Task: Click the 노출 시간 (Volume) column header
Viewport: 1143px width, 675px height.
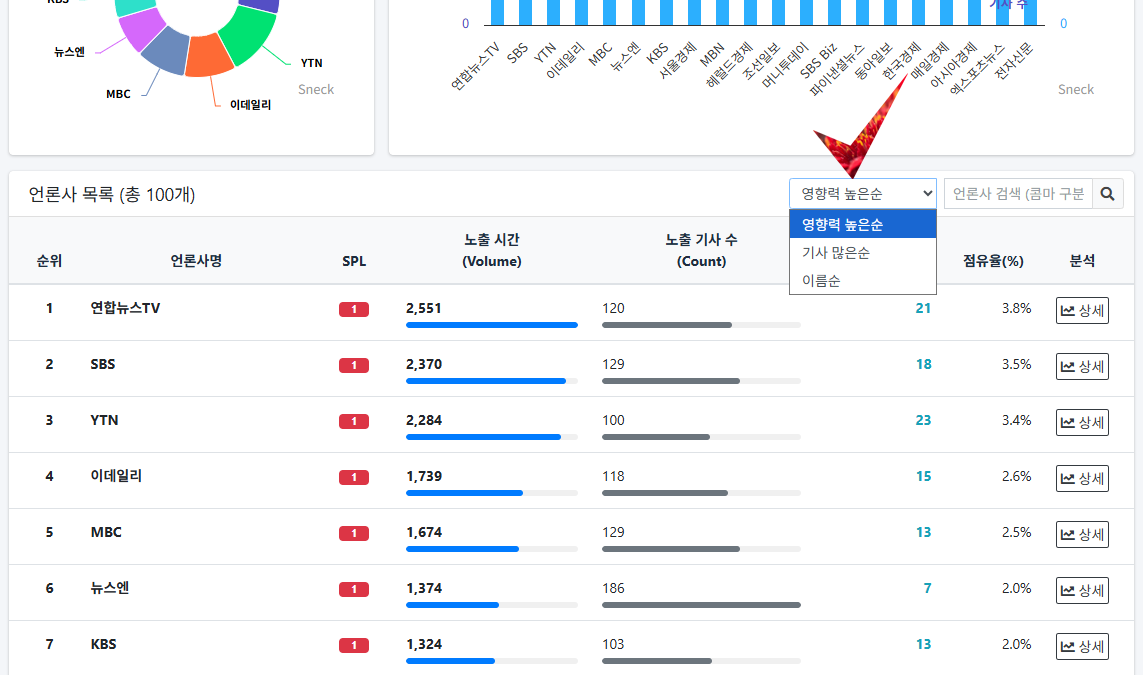Action: (491, 250)
